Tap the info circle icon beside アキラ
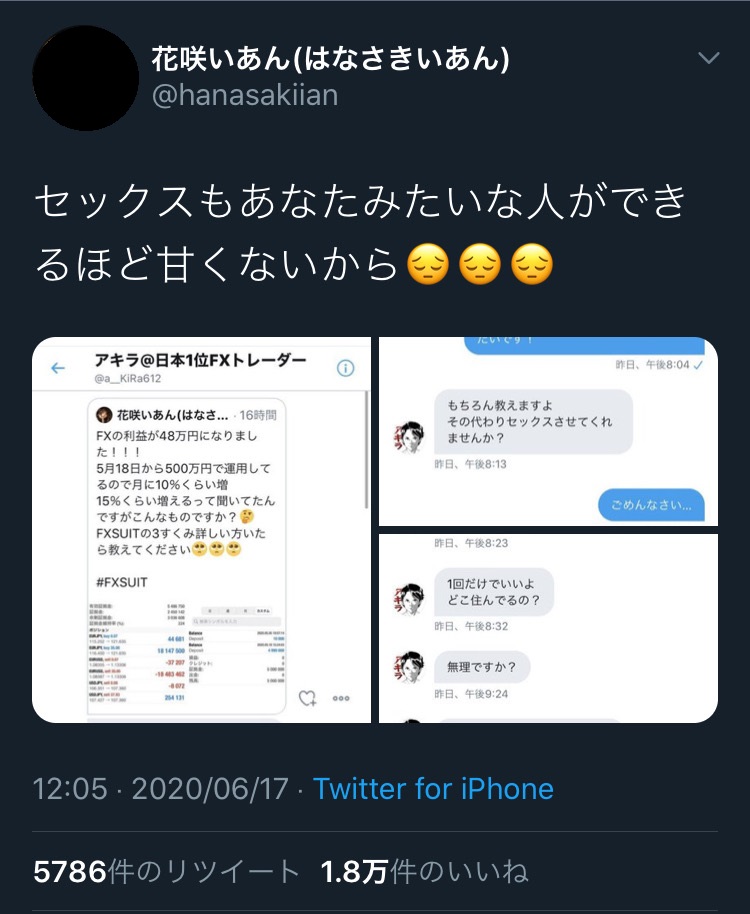The image size is (750, 914). [346, 368]
